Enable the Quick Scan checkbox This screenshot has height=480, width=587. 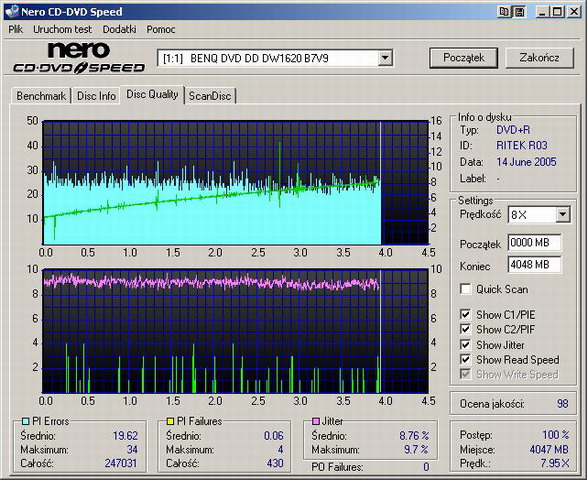[x=465, y=289]
